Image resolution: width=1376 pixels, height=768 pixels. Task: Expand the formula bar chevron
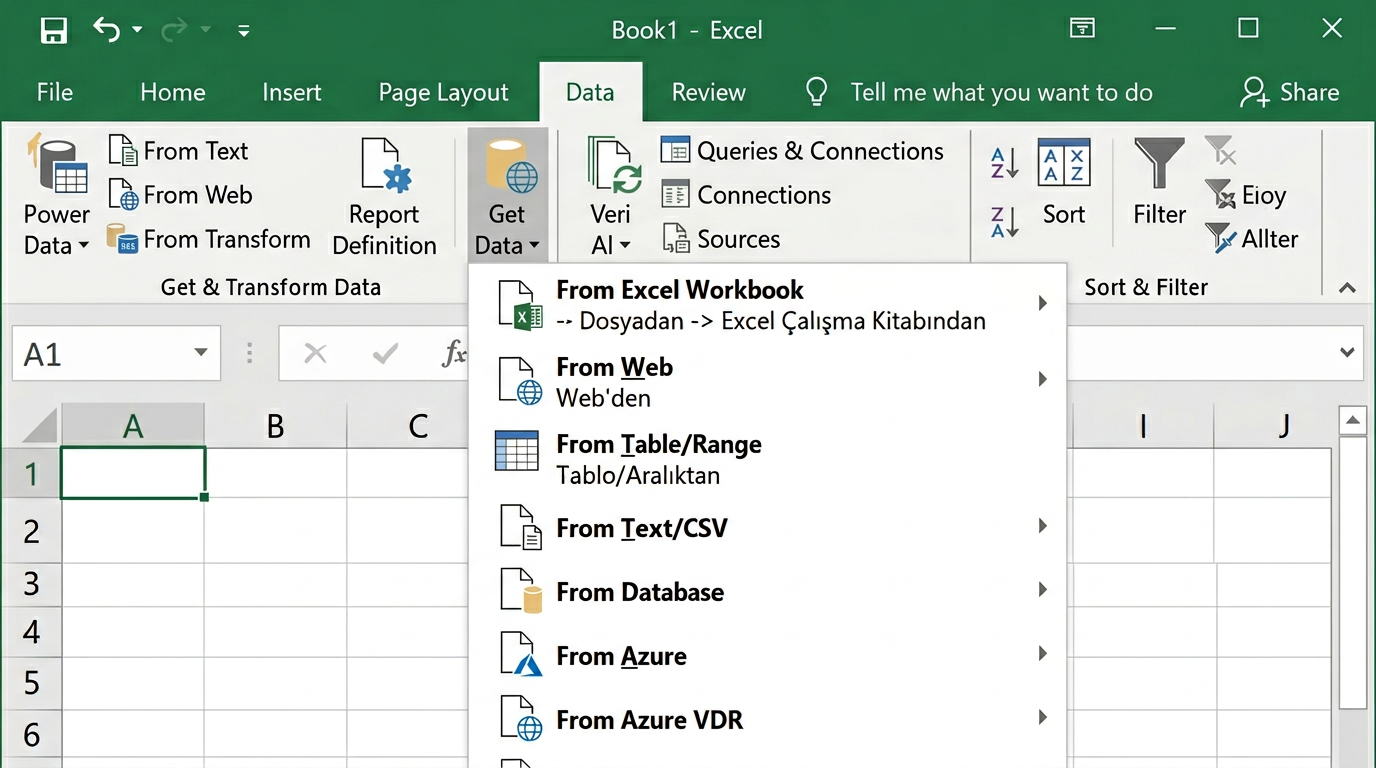pyautogui.click(x=1347, y=353)
